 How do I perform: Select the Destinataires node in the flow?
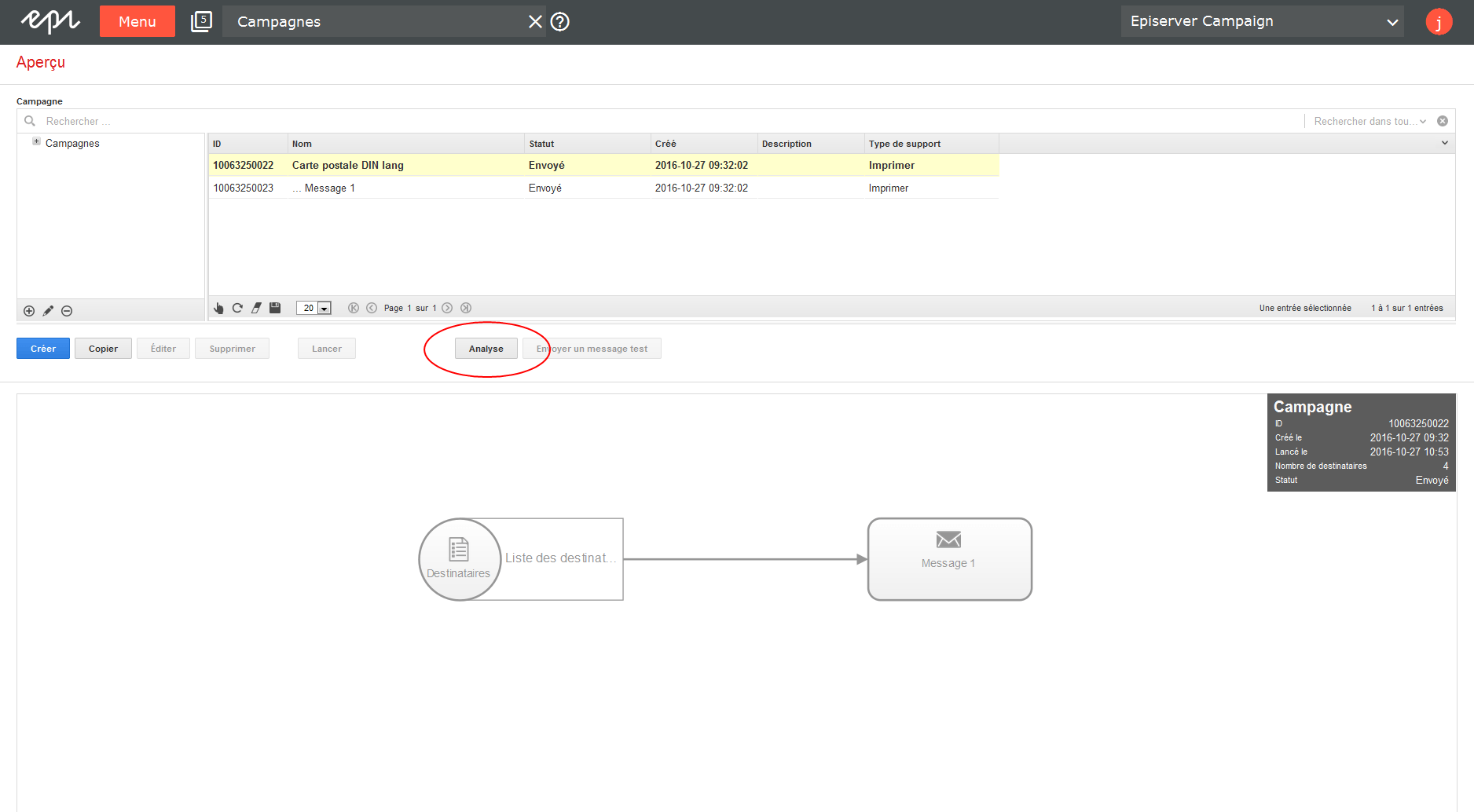tap(460, 559)
